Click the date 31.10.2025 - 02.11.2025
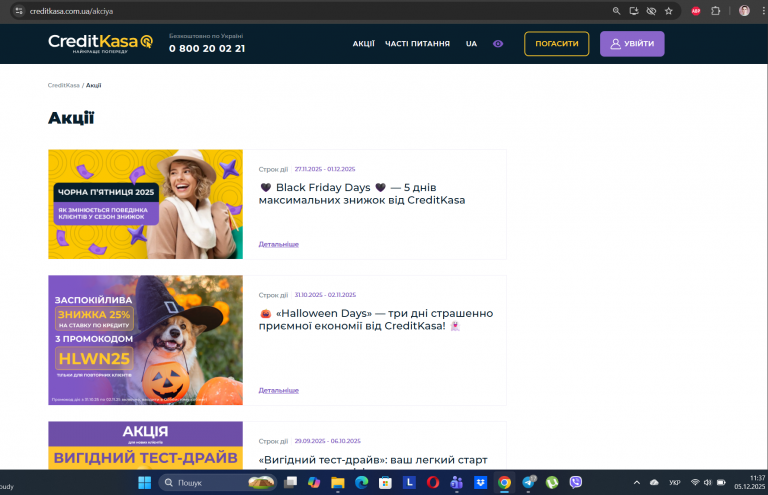This screenshot has height=495, width=768. (325, 295)
